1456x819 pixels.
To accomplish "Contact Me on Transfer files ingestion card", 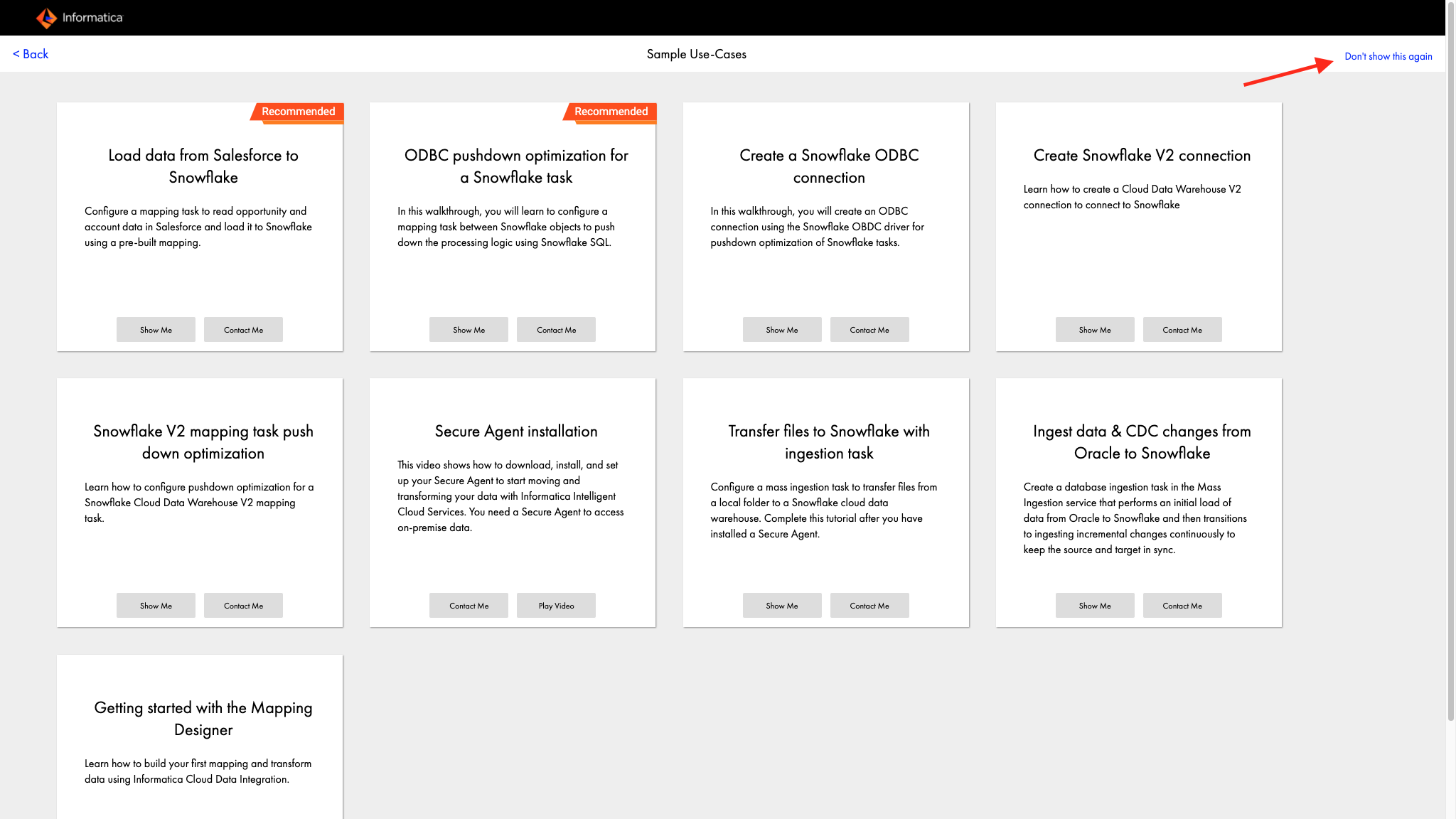I will (x=869, y=606).
